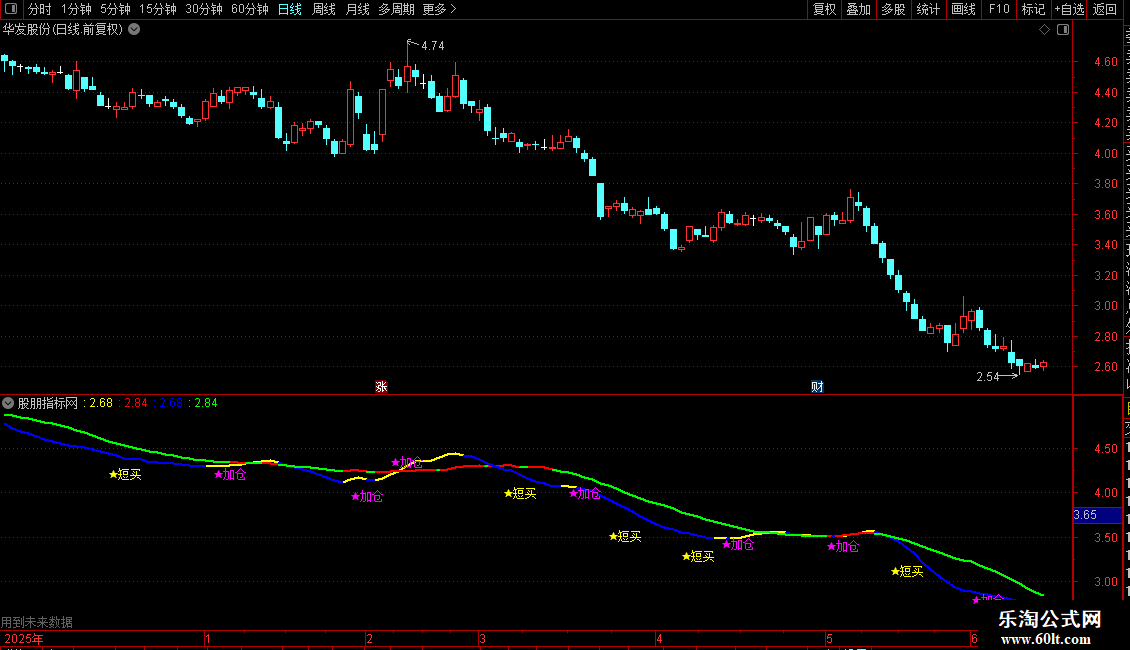Click month 2 on the time axis
The height and width of the screenshot is (650, 1130).
click(369, 638)
